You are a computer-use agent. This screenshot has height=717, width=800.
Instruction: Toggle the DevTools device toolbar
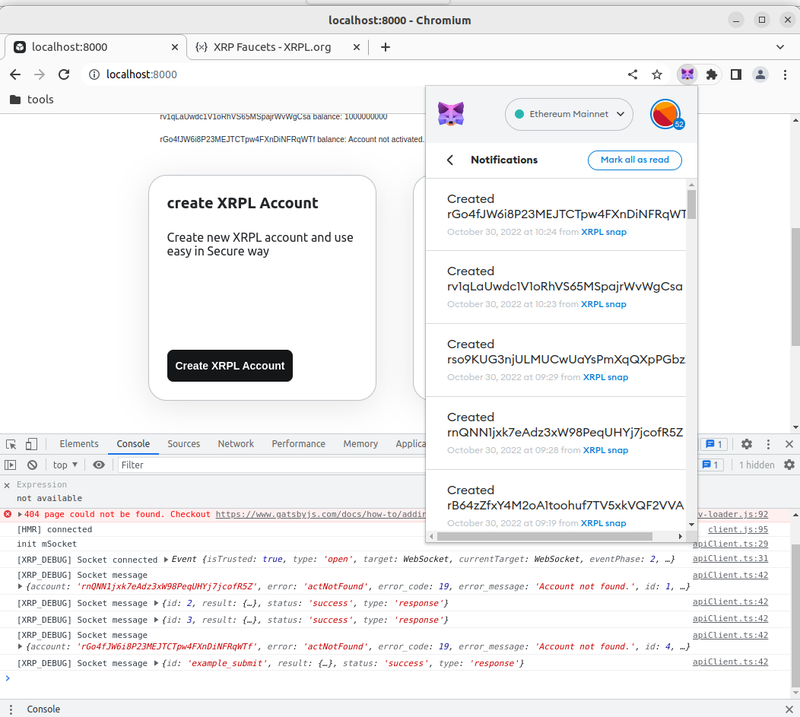(x=31, y=444)
